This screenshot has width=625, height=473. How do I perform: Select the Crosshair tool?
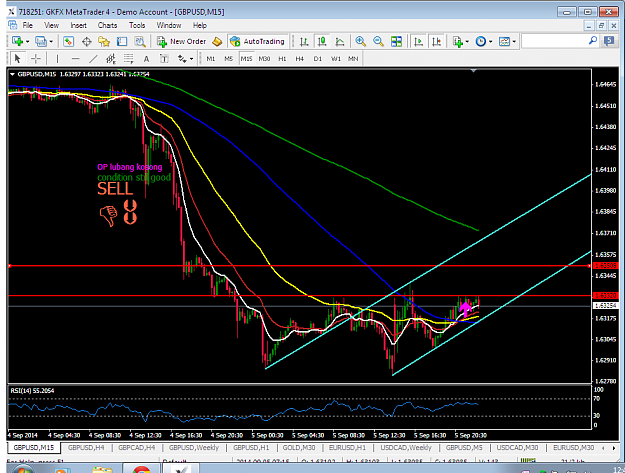(36, 59)
